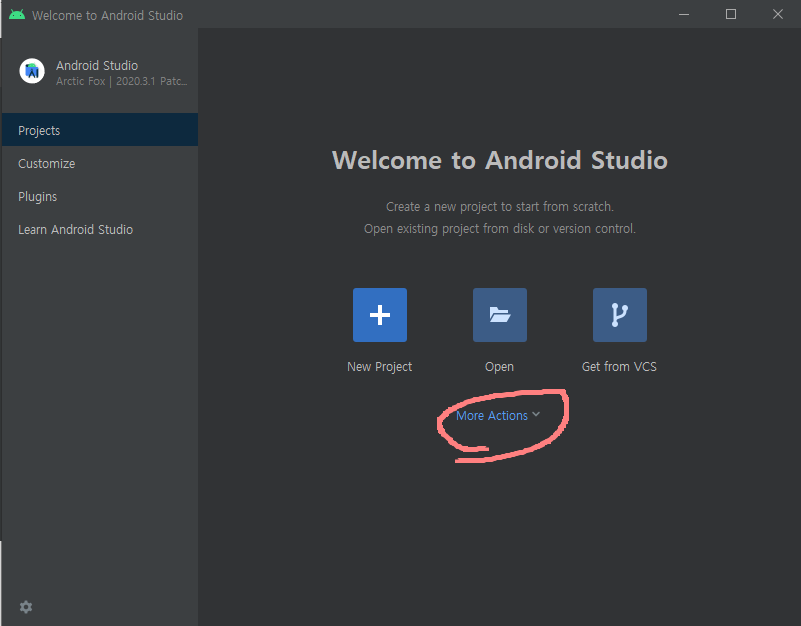Click the window title 'Welcome to Android Studio'
The image size is (801, 626).
click(x=107, y=15)
